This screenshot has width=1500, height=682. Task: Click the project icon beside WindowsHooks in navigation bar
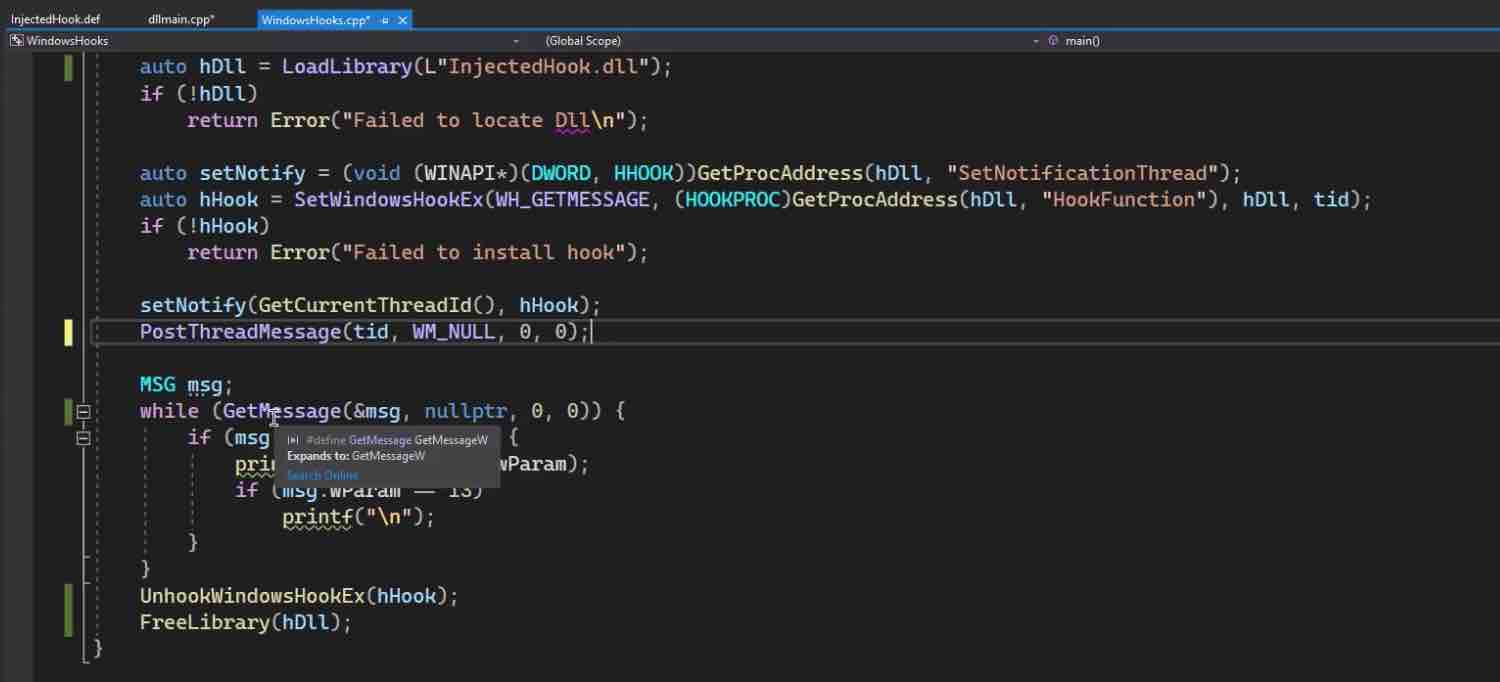[x=16, y=40]
